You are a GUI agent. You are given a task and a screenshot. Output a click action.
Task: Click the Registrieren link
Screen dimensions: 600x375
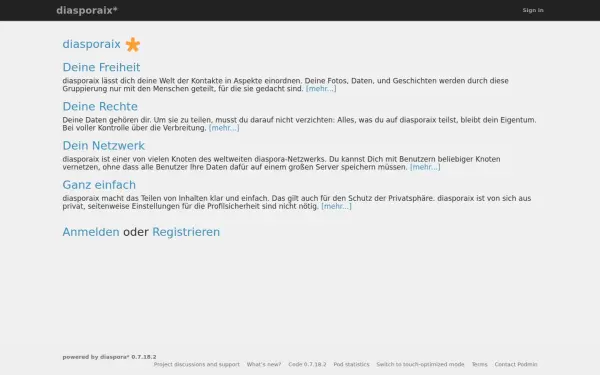pyautogui.click(x=186, y=232)
